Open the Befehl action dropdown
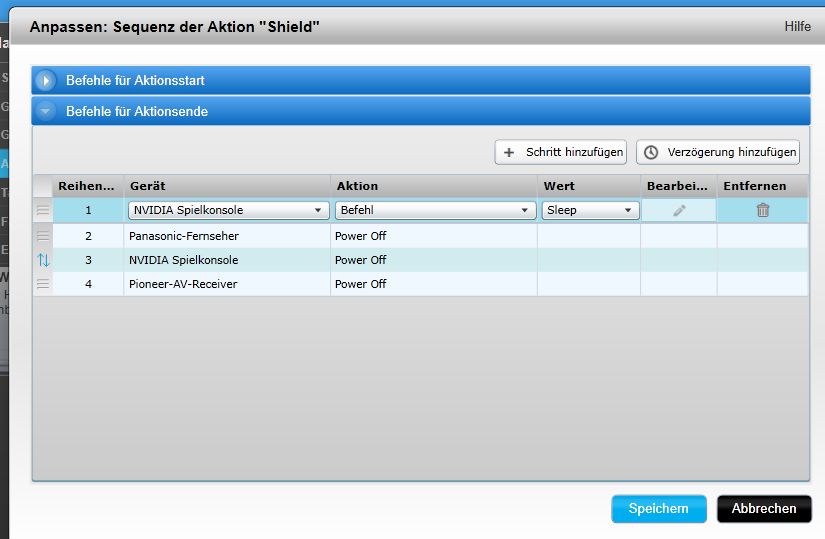825x539 pixels. coord(434,211)
